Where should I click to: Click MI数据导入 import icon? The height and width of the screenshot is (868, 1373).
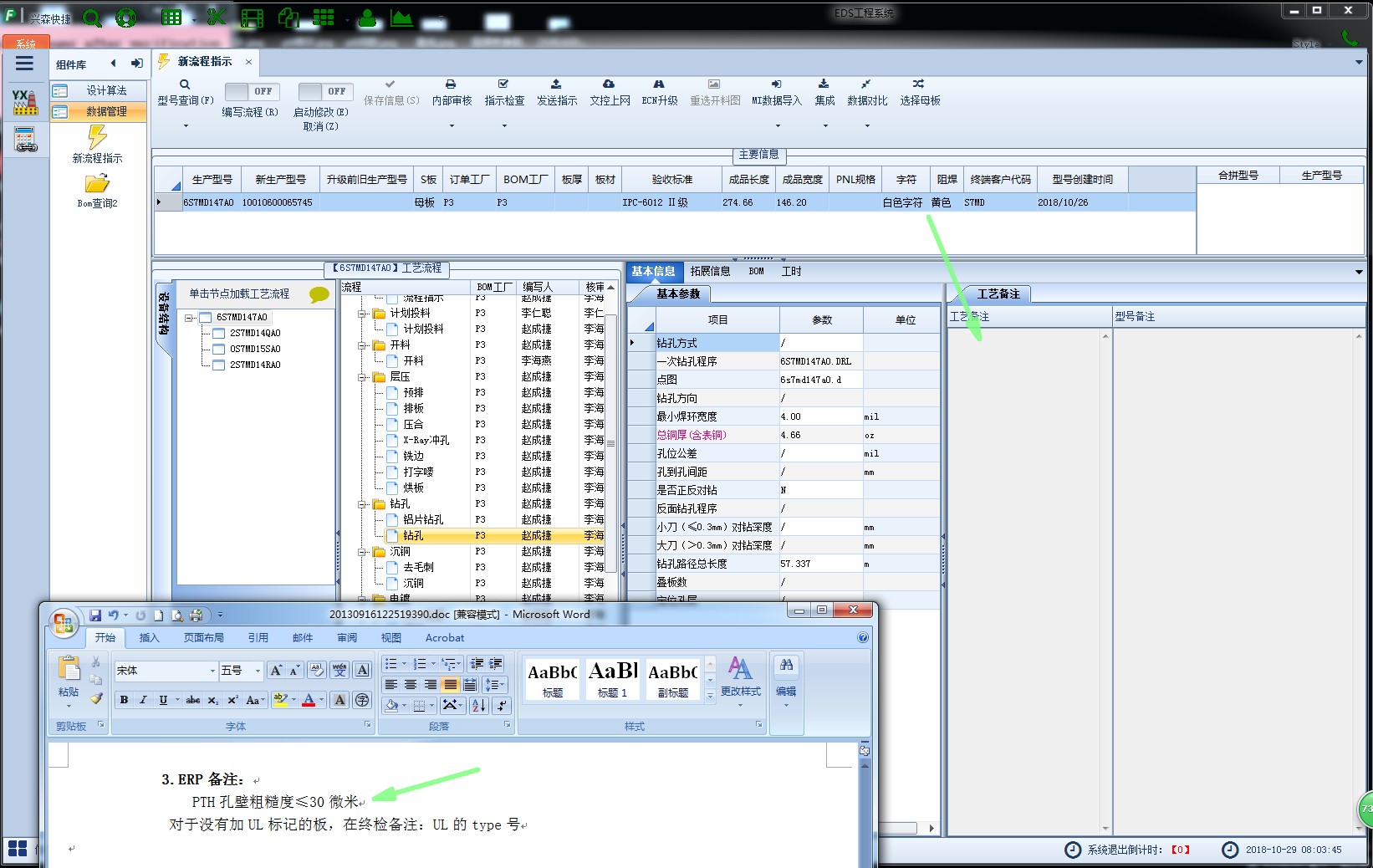(x=776, y=84)
